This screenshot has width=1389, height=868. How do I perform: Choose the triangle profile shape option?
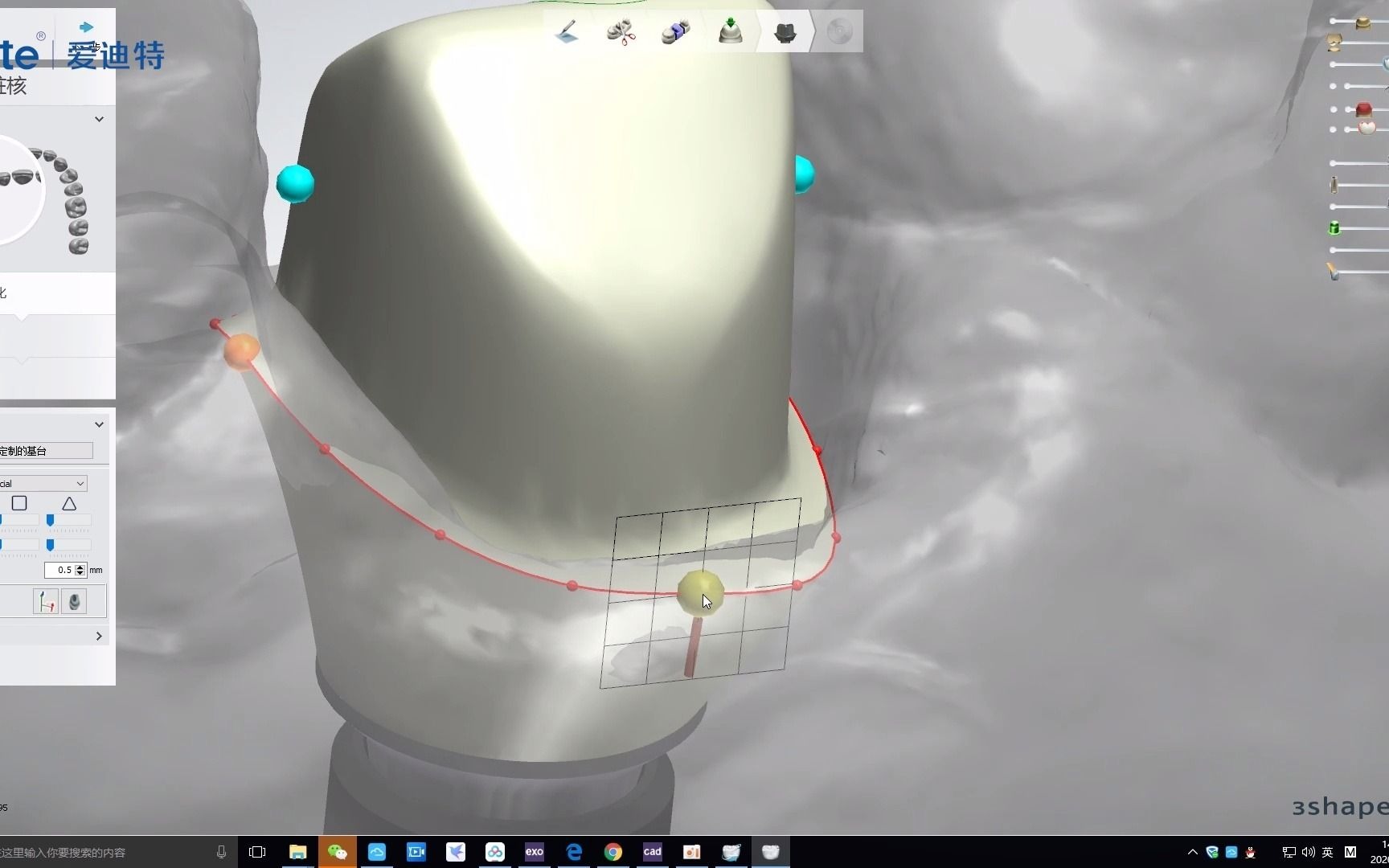(69, 504)
